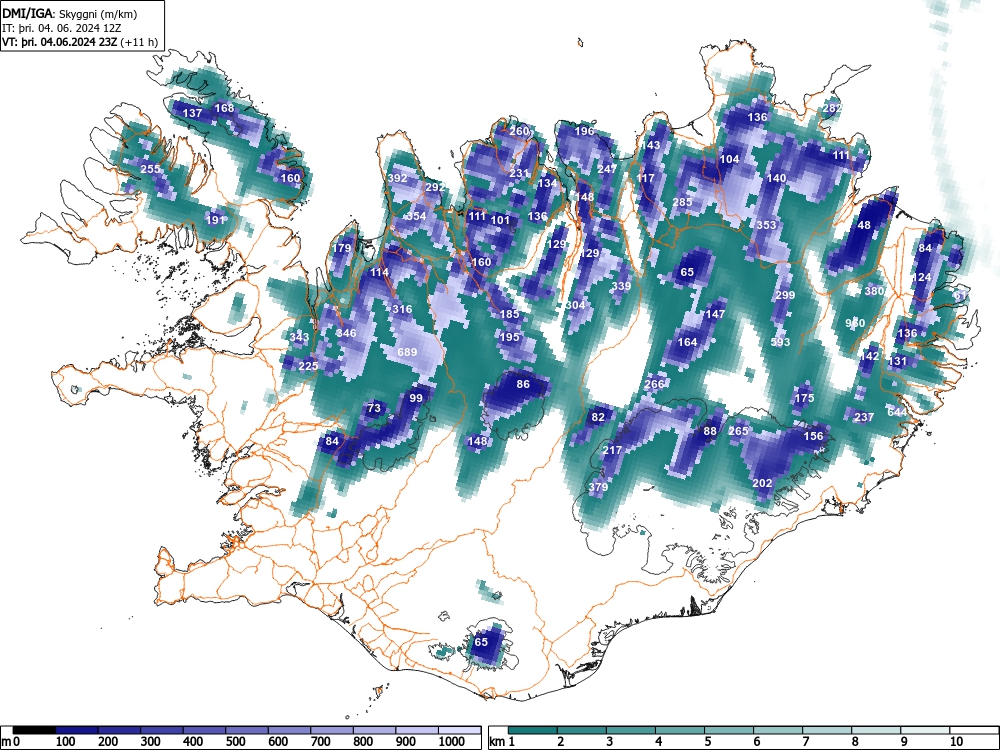The image size is (1000, 750).
Task: Click the visibility value 175 on the map
Action: tap(804, 398)
